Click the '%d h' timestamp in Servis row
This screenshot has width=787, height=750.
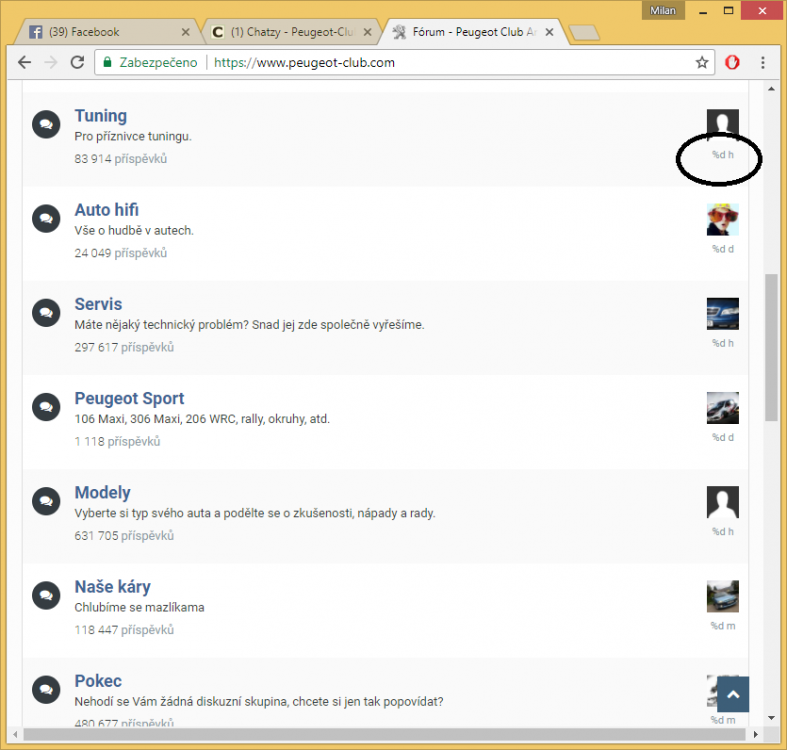click(x=723, y=343)
